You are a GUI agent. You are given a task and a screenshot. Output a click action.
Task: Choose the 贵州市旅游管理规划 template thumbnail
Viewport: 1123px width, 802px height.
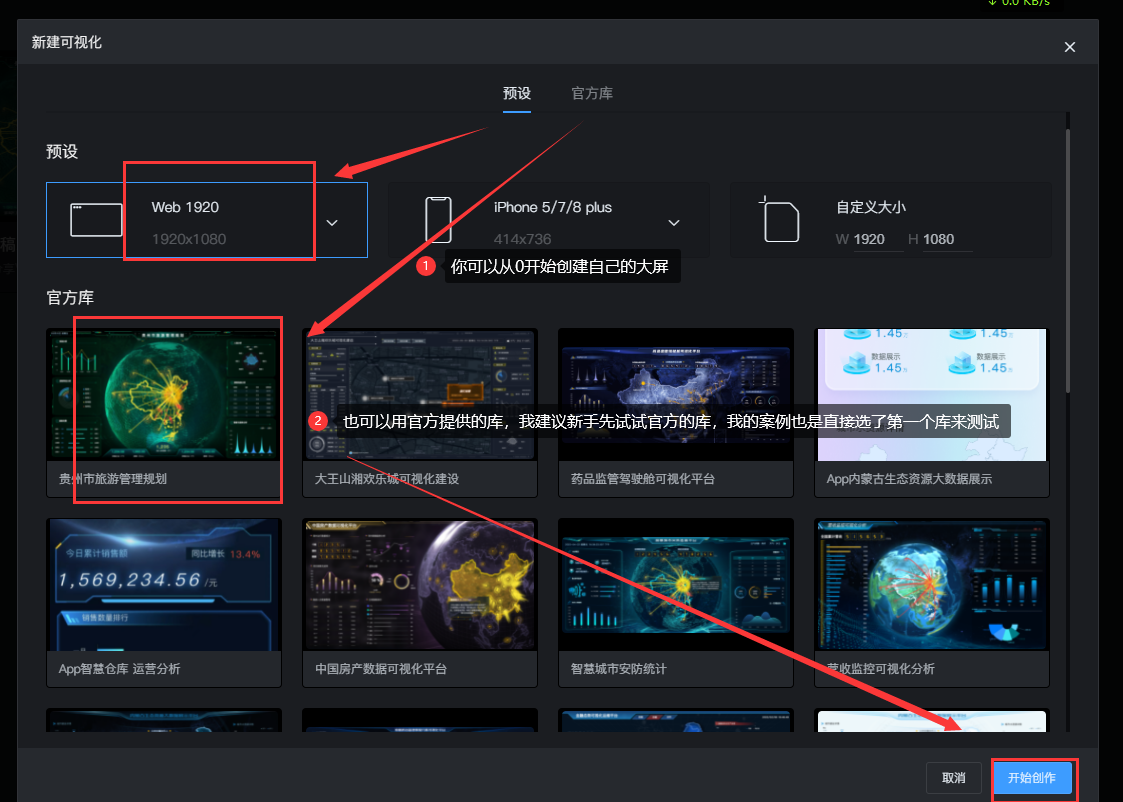164,395
